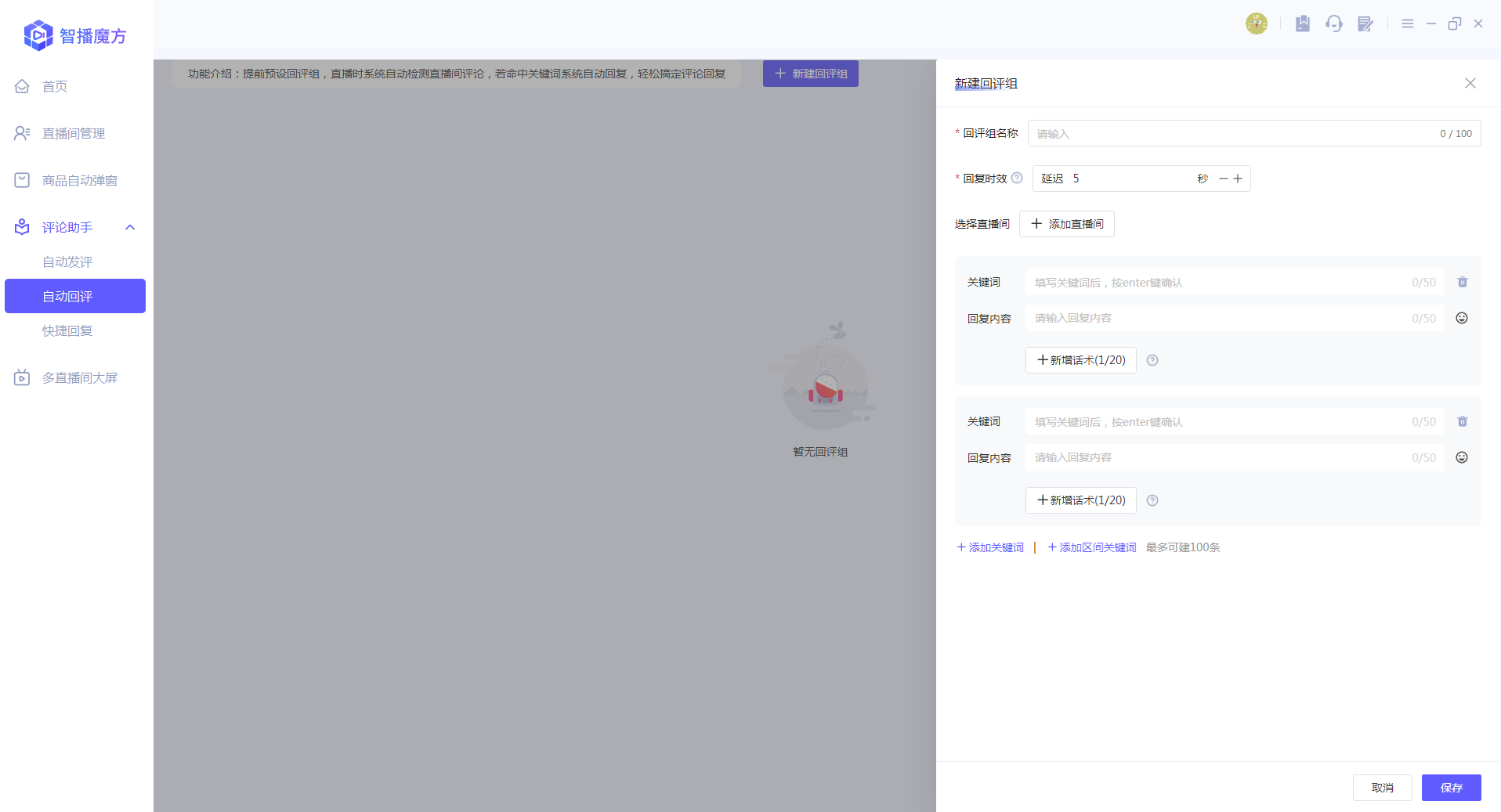Click first 新增话术(1/20) button

tap(1081, 360)
